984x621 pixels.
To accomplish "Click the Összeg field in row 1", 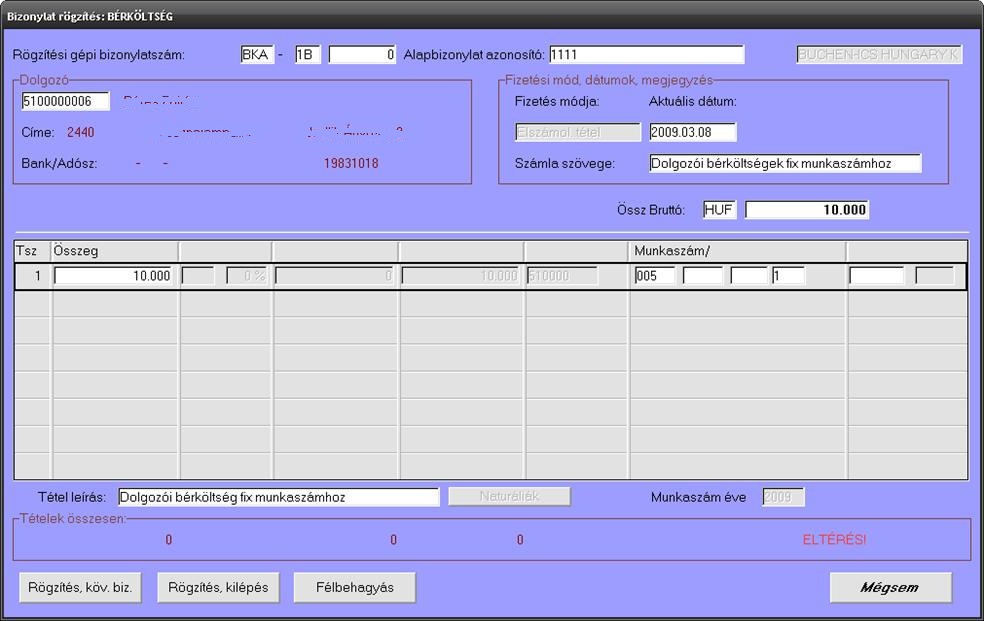I will pos(114,276).
